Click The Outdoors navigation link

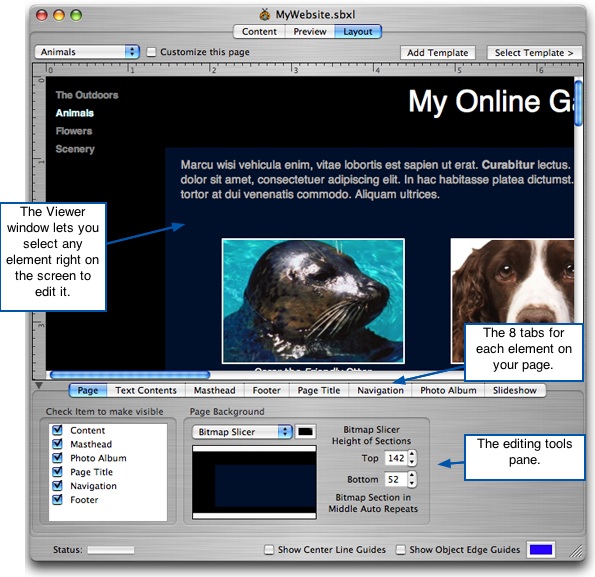pyautogui.click(x=87, y=95)
